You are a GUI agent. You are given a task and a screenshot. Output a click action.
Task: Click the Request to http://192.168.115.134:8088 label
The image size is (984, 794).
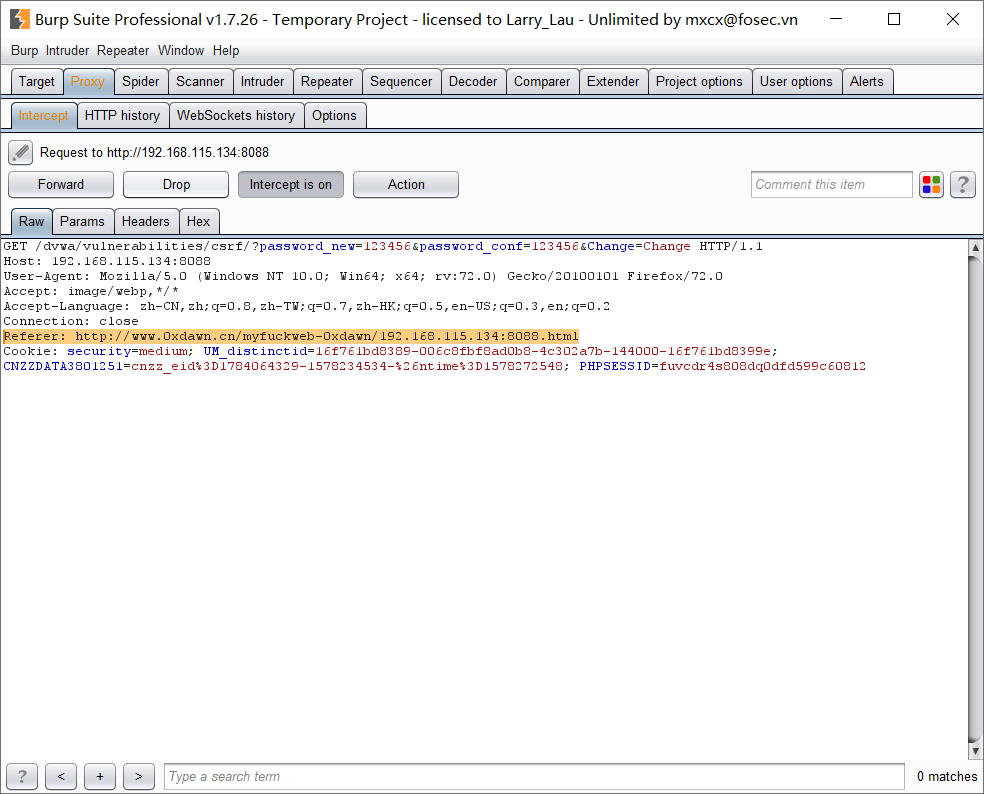(x=154, y=153)
